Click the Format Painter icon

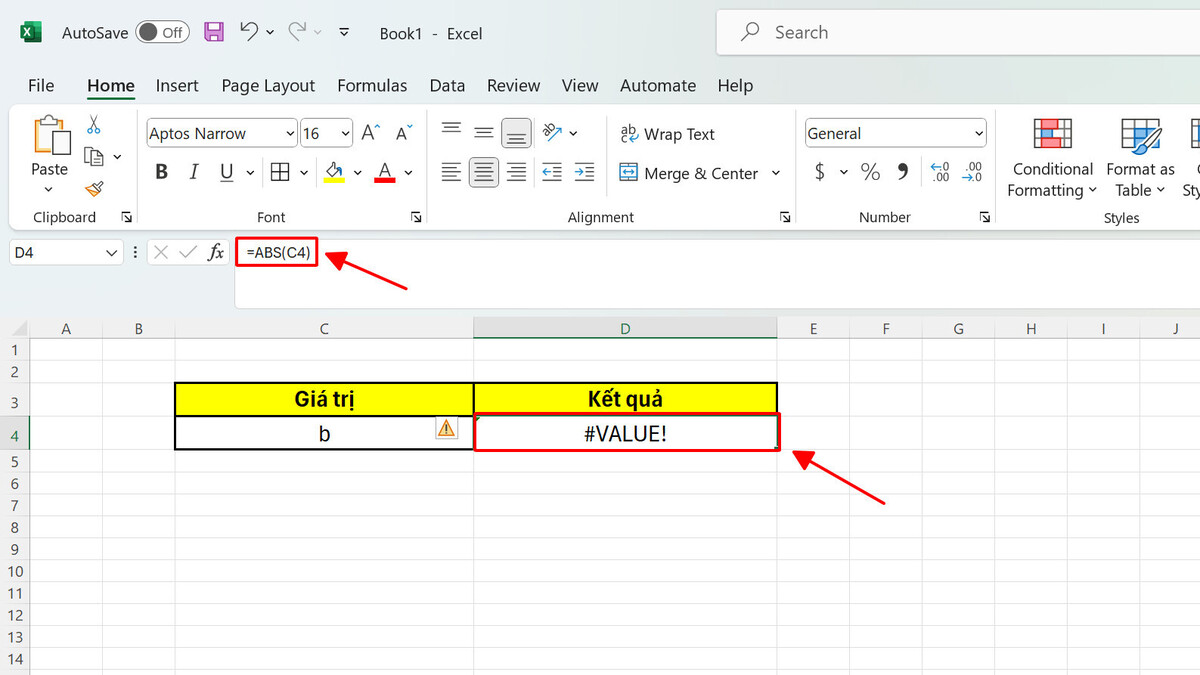click(x=93, y=190)
